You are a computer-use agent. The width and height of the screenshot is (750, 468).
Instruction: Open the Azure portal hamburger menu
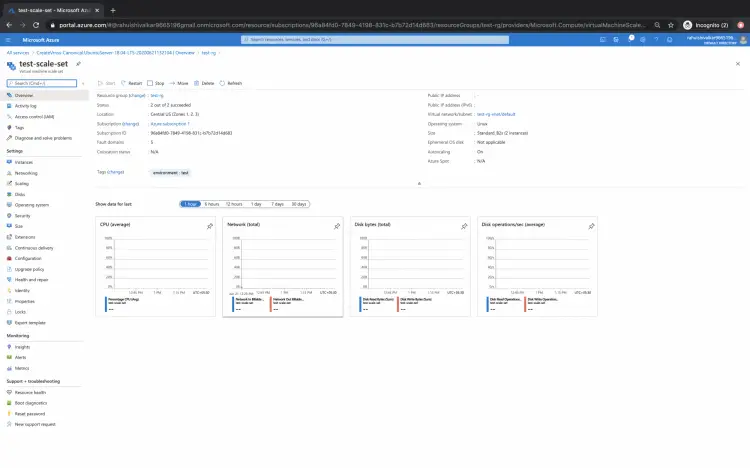point(8,40)
